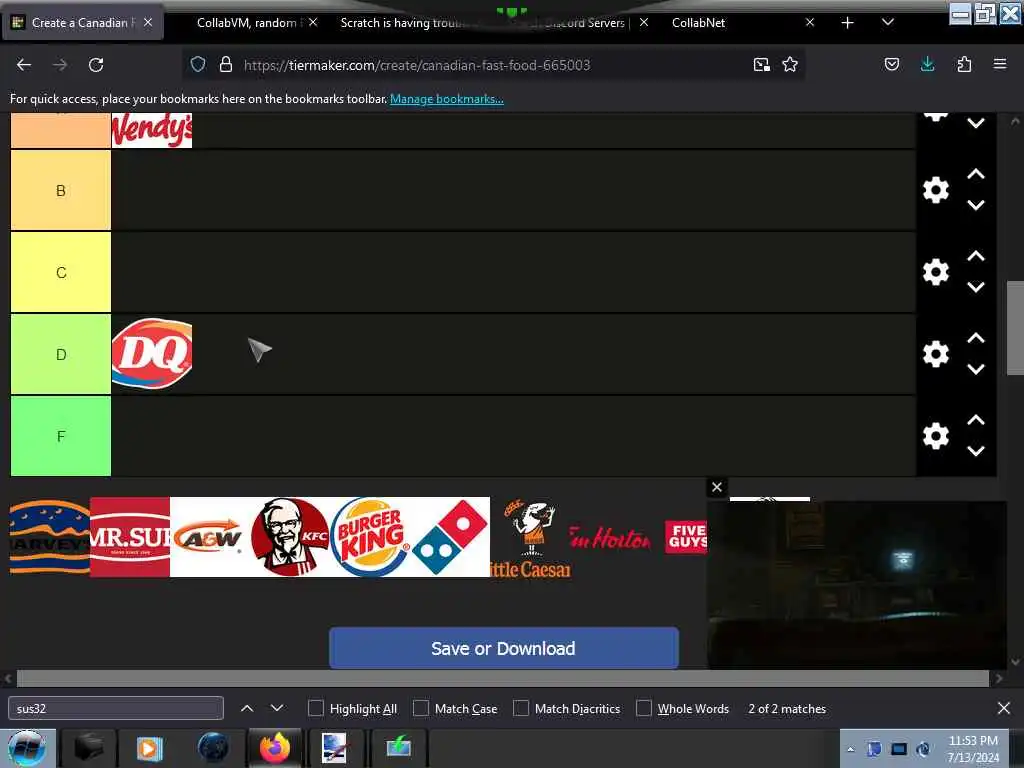The image size is (1024, 768).
Task: Open a new tab with the plus button
Action: [x=848, y=23]
